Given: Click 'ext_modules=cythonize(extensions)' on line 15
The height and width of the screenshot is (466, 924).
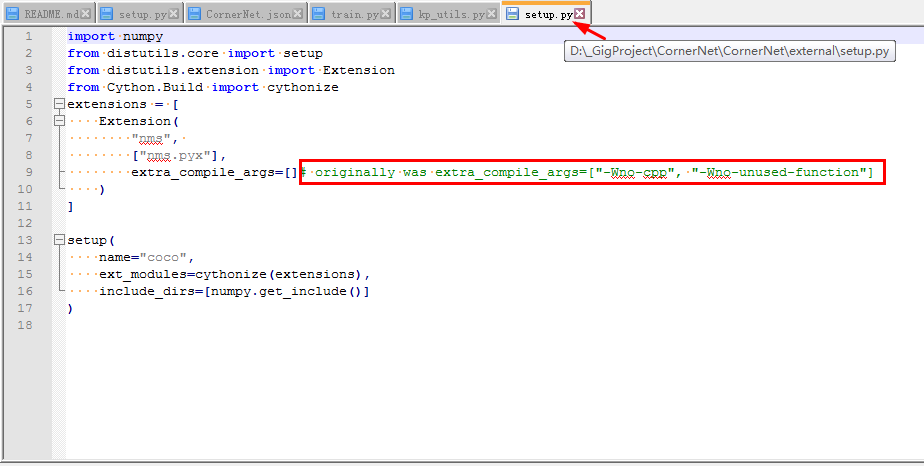Looking at the screenshot, I should click(x=230, y=275).
